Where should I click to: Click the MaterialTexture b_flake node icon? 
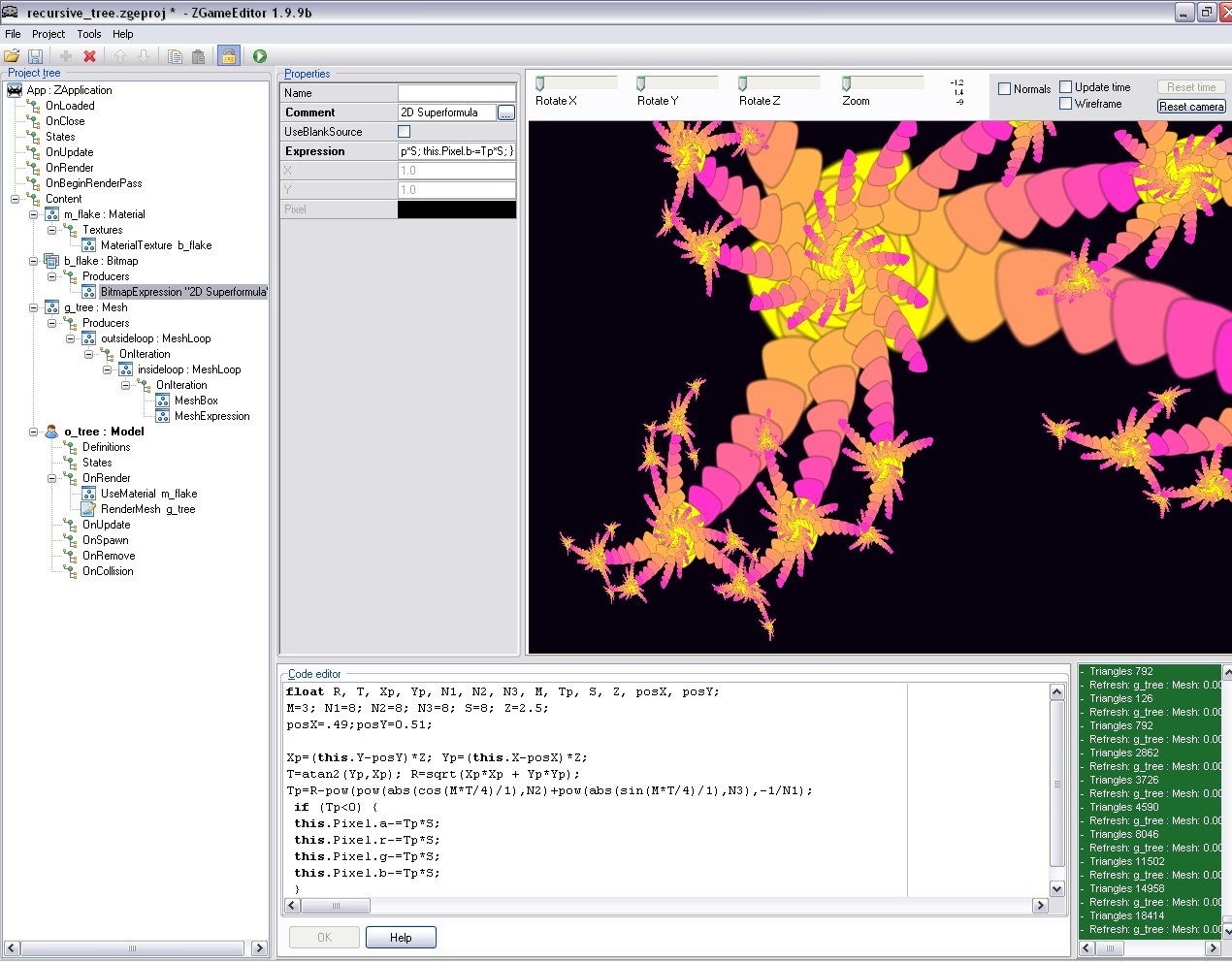pyautogui.click(x=88, y=245)
